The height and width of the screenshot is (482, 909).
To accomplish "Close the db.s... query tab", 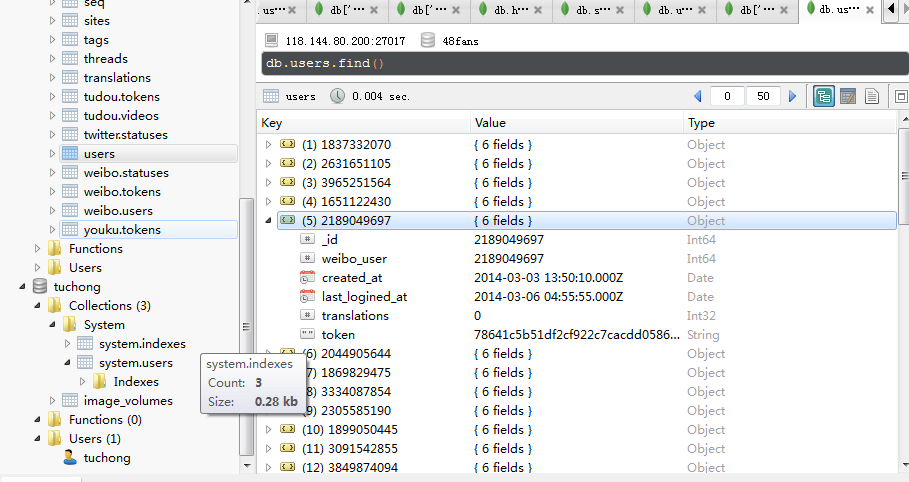I will (620, 10).
